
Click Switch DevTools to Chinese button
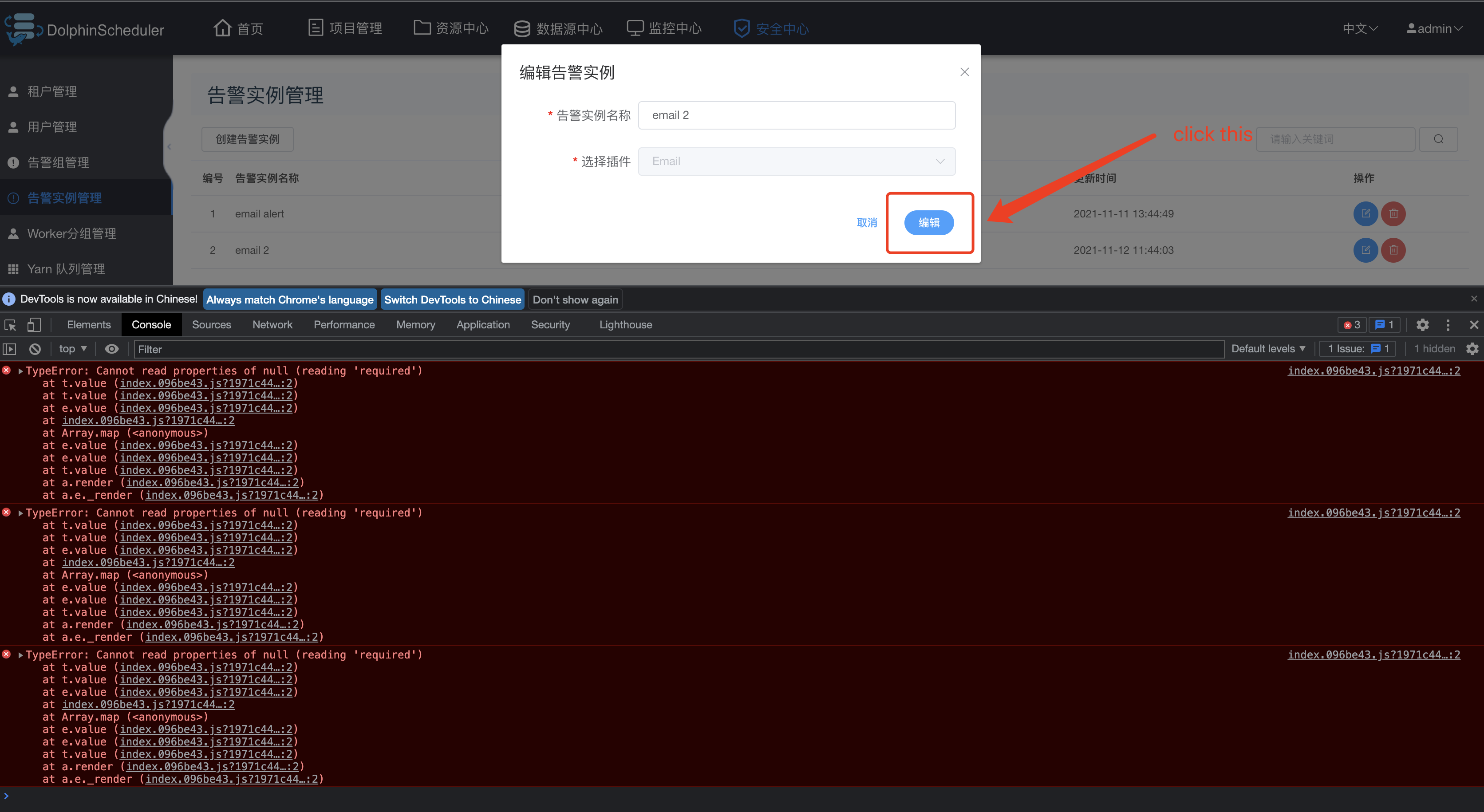pos(452,300)
